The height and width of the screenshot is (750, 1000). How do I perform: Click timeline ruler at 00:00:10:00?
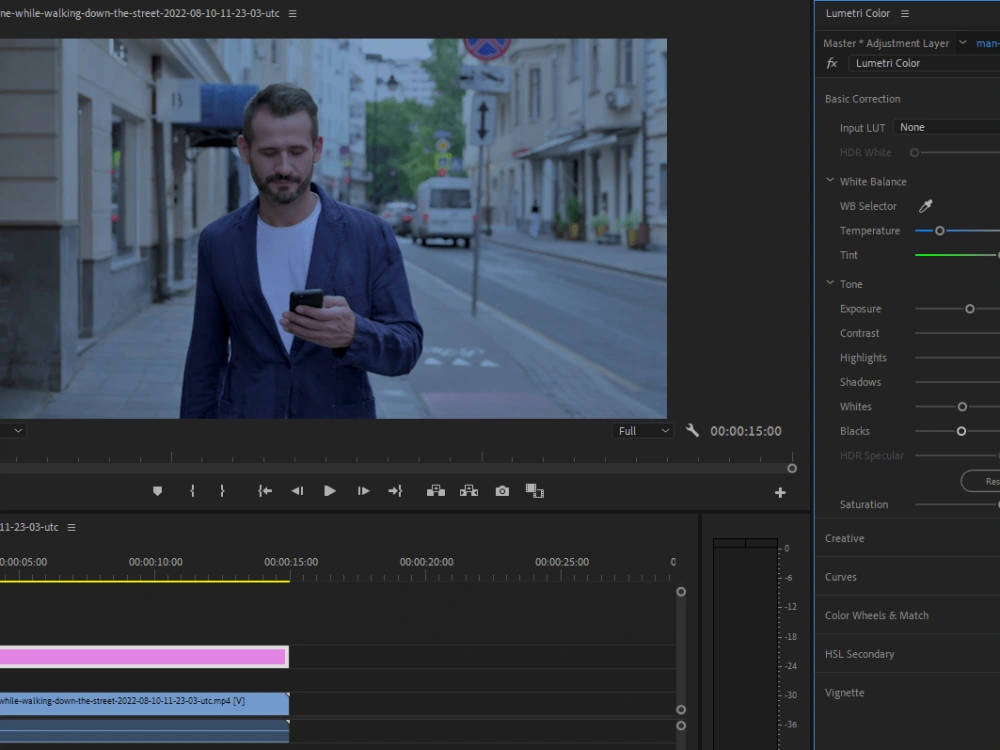156,562
